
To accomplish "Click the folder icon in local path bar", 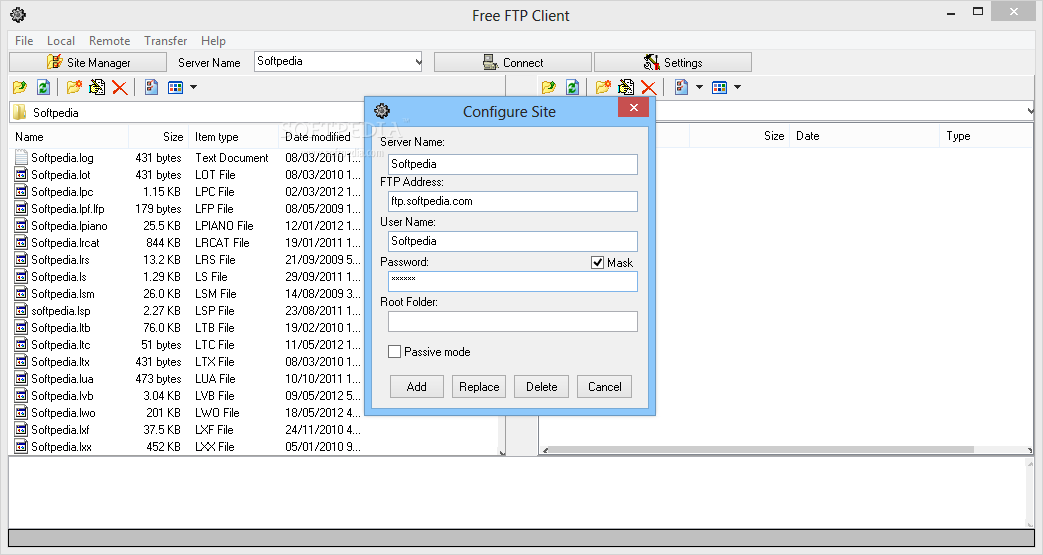I will pyautogui.click(x=20, y=112).
